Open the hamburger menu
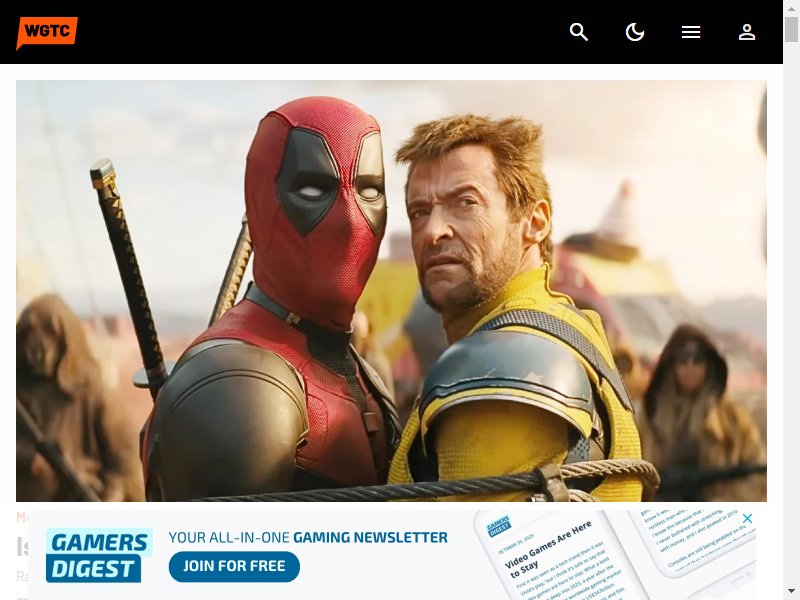This screenshot has width=800, height=600. coord(691,32)
